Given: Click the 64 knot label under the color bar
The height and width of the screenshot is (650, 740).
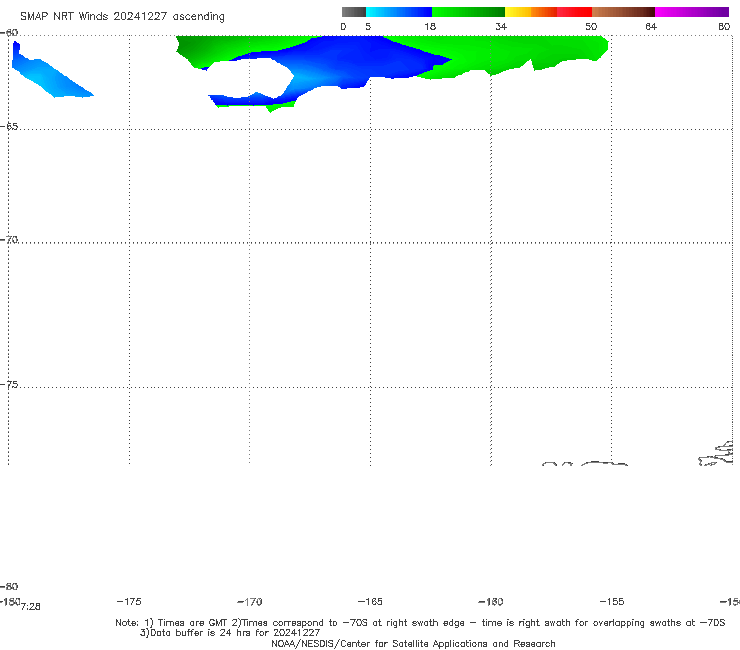Looking at the screenshot, I should click(x=651, y=26).
